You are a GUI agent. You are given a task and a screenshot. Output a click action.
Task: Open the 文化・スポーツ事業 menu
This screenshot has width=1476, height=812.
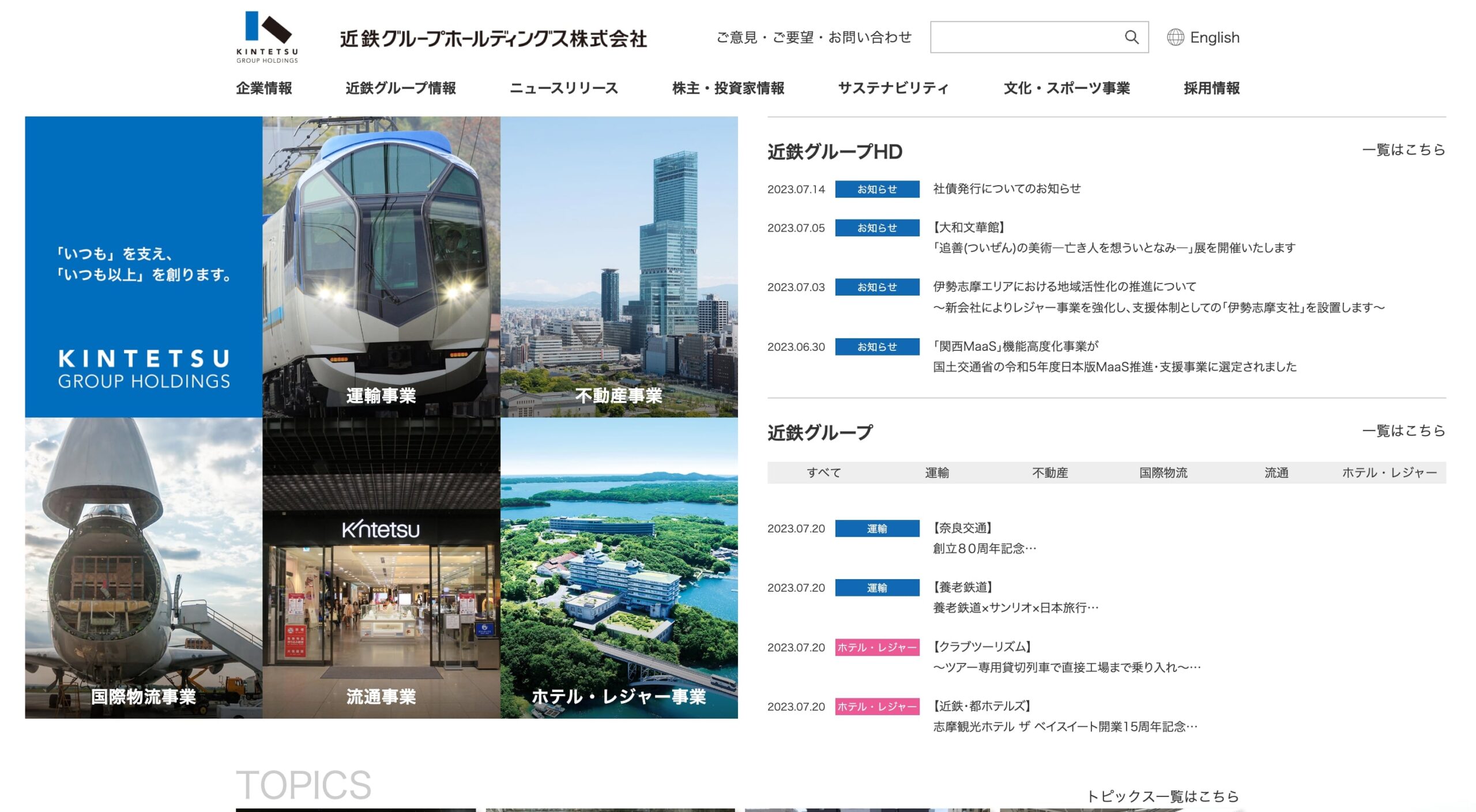coord(1067,88)
